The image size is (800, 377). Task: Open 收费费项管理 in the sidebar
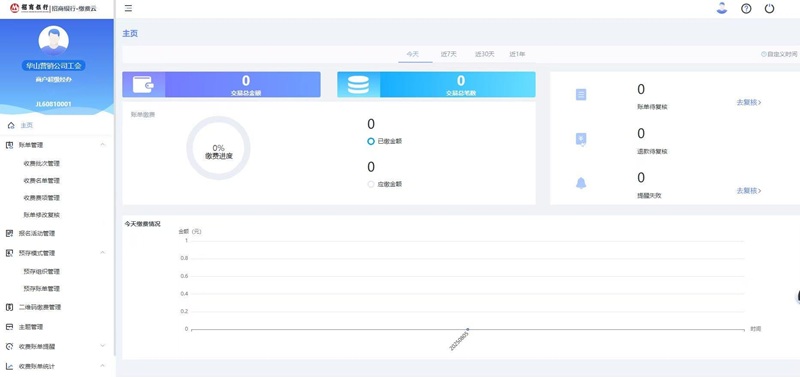pos(42,198)
